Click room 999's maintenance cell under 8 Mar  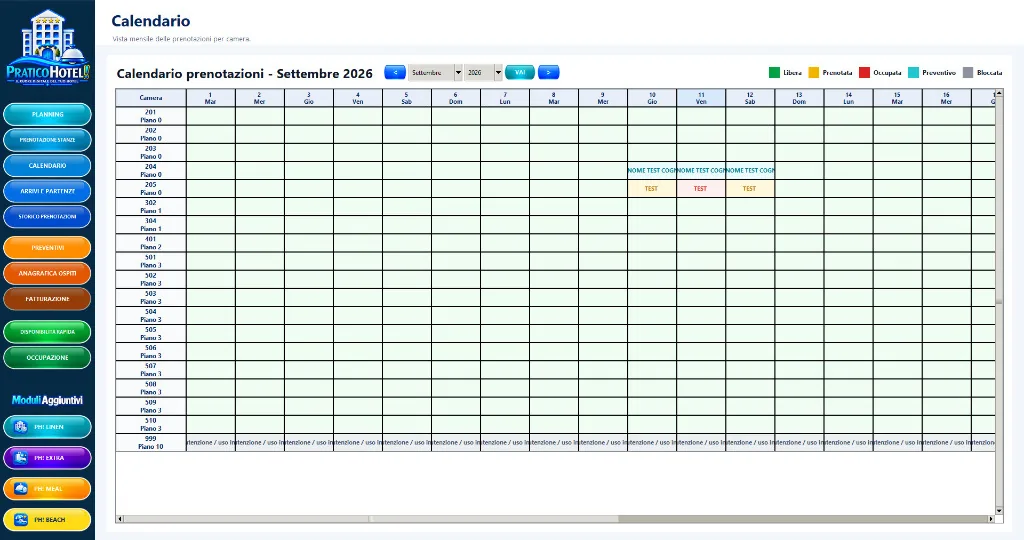554,443
